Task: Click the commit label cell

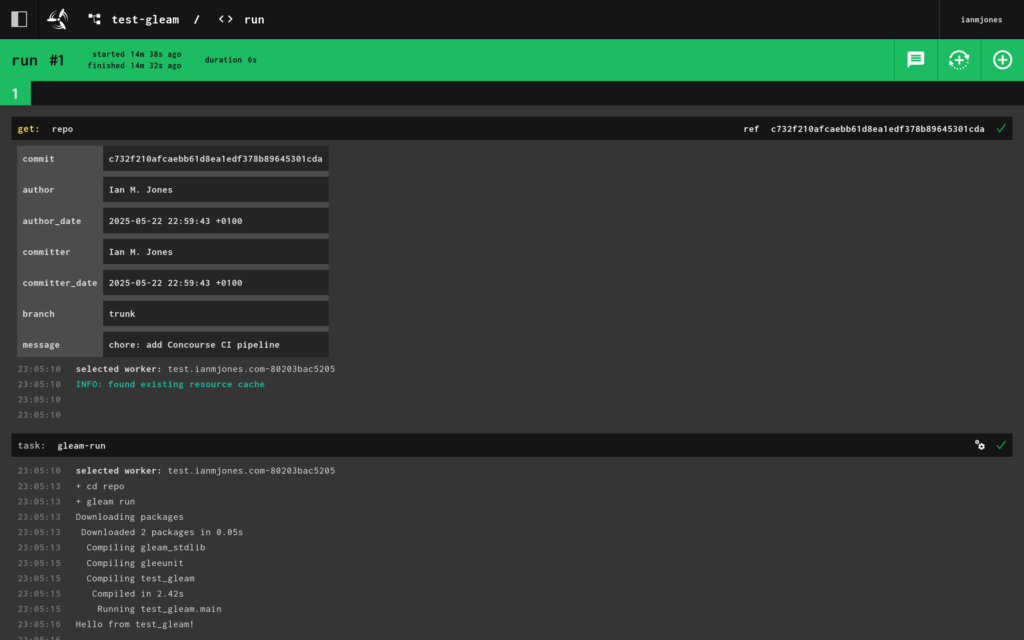Action: pyautogui.click(x=59, y=159)
